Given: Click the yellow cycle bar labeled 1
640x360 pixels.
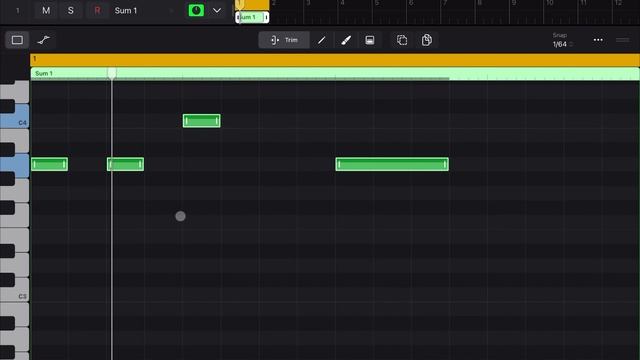Looking at the screenshot, I should [x=335, y=60].
